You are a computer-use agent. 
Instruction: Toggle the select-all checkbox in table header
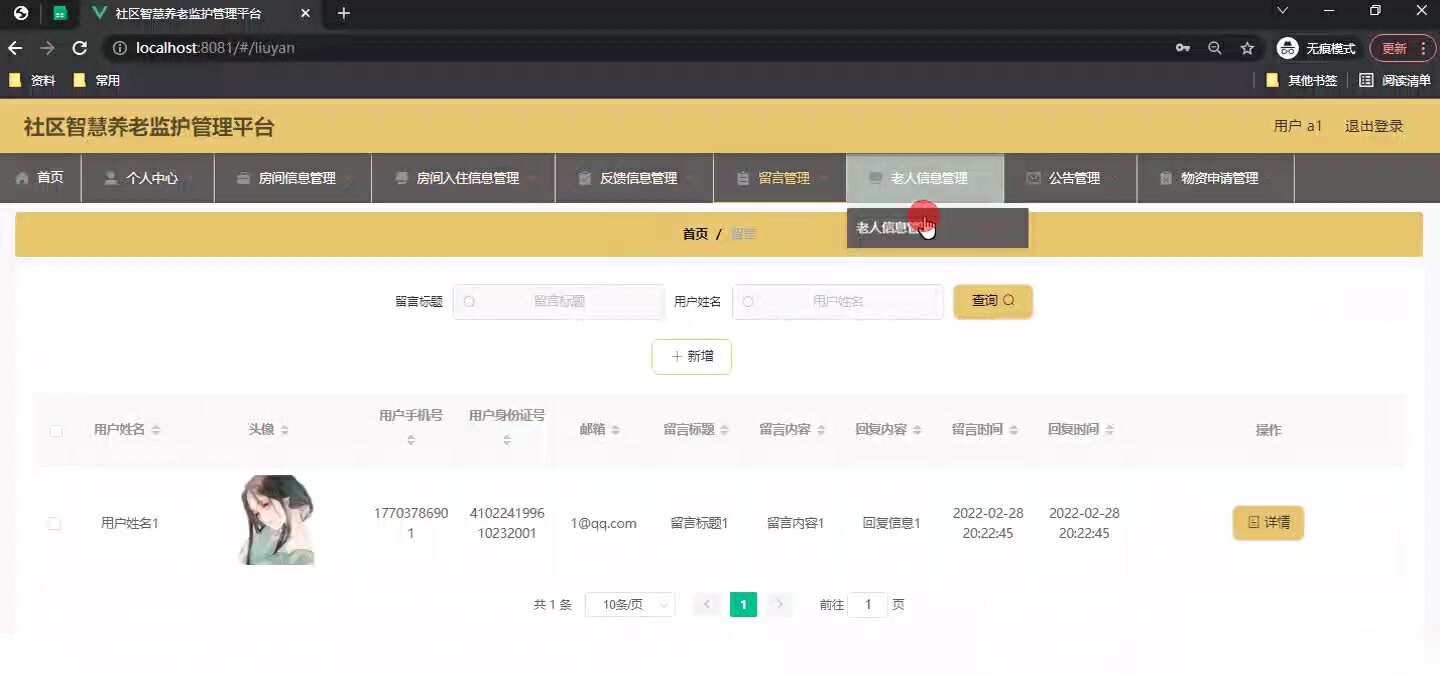(55, 429)
